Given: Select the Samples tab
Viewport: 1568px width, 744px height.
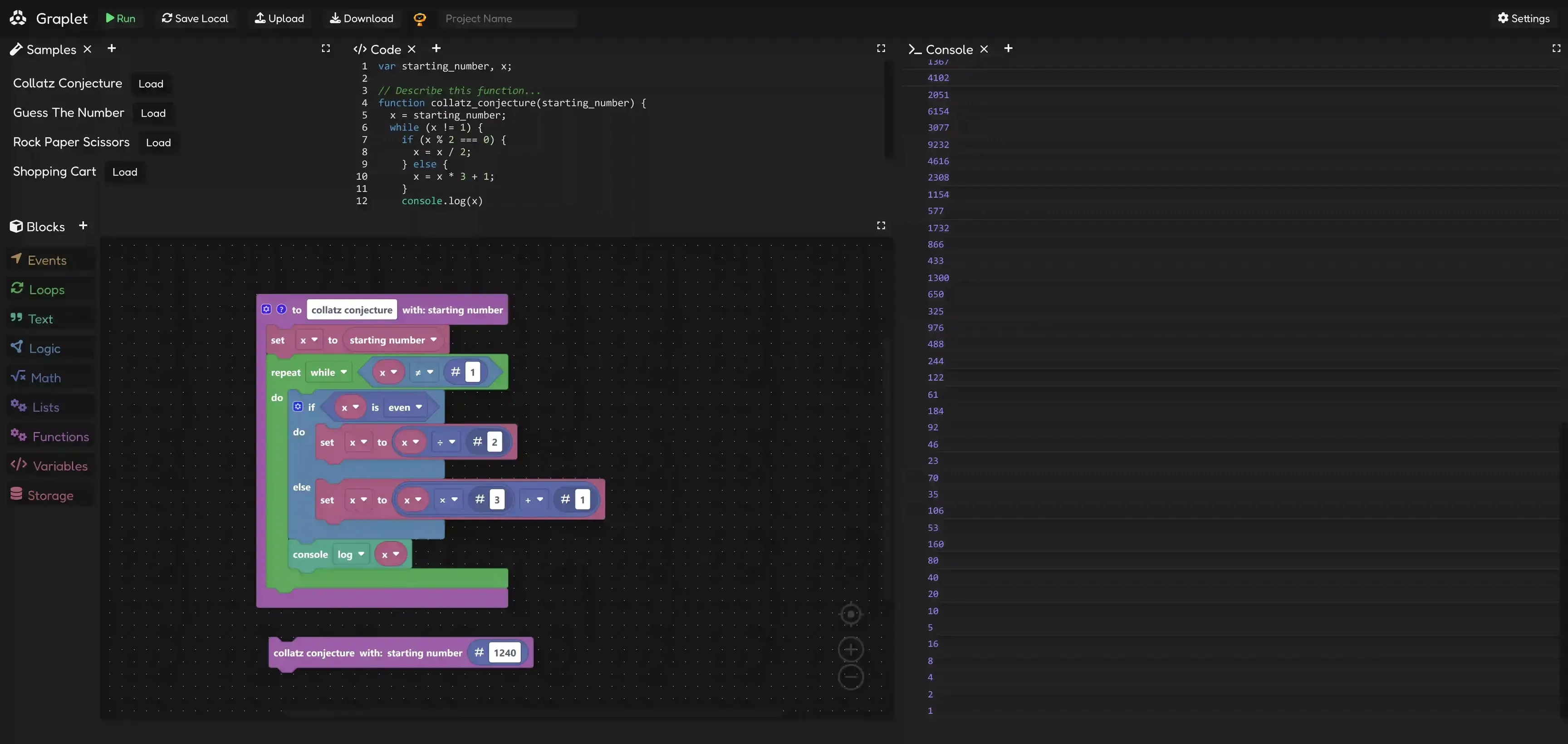Looking at the screenshot, I should point(43,49).
